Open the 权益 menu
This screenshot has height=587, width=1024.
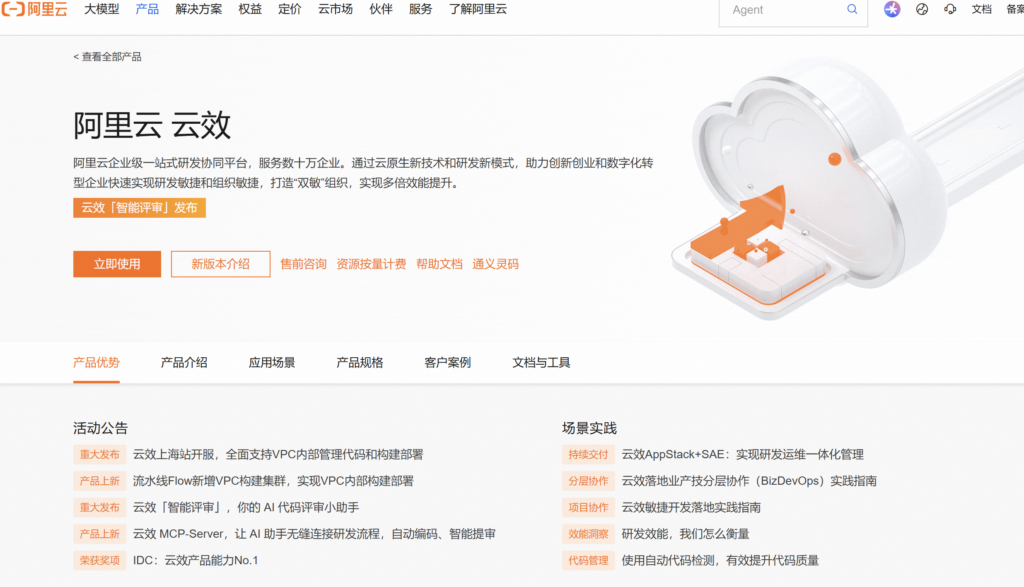click(250, 9)
